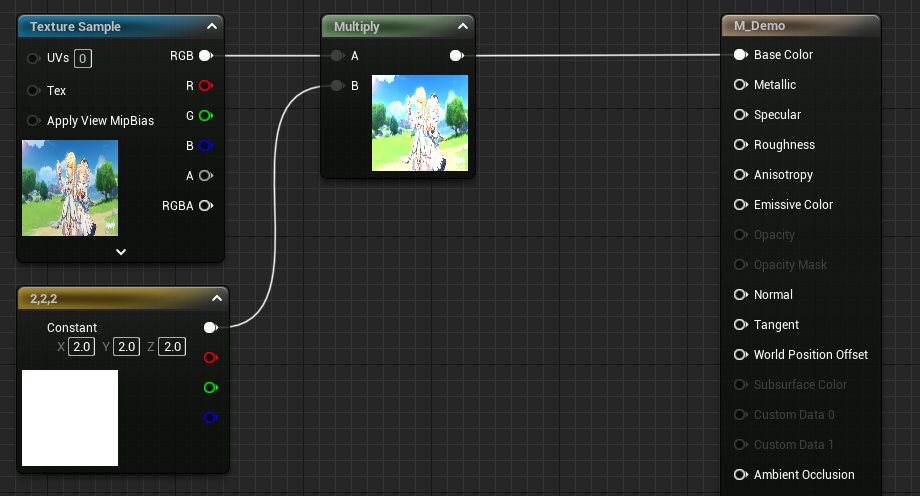Viewport: 920px width, 496px height.
Task: Click the white constant color preview swatch
Action: tap(70, 418)
